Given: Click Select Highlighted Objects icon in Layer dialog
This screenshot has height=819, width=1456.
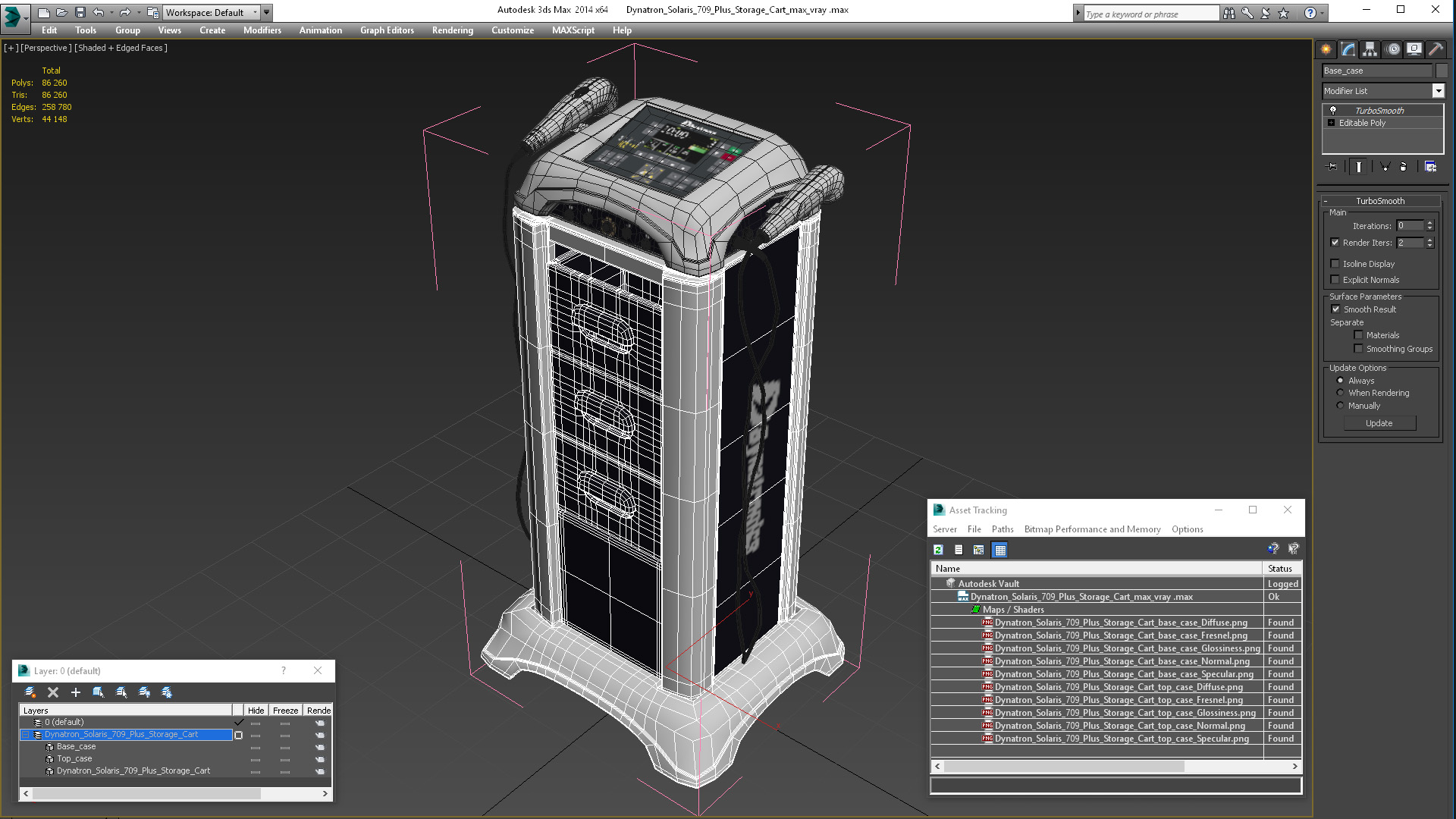Looking at the screenshot, I should click(99, 692).
